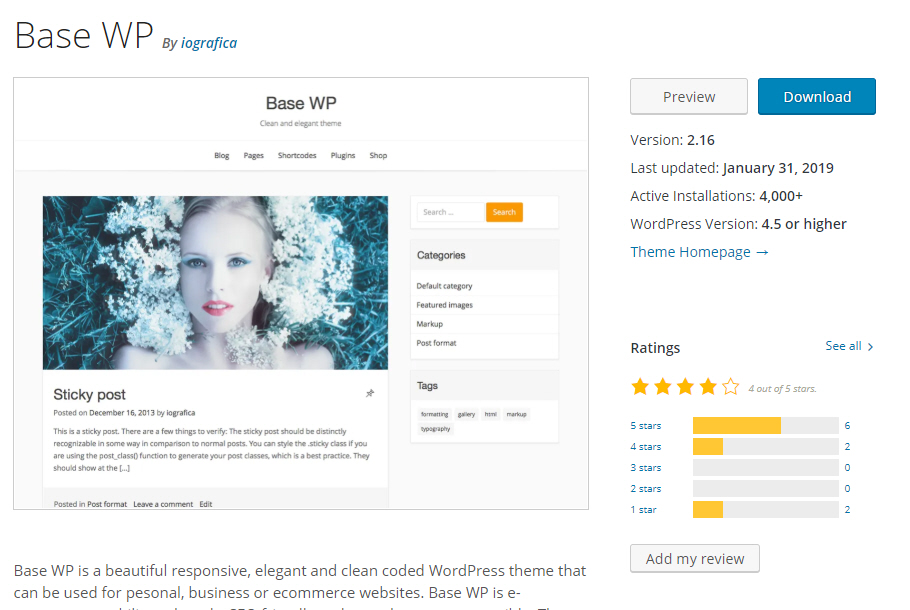The width and height of the screenshot is (910, 610).
Task: Click Leave a comment under the post
Action: coord(163,504)
